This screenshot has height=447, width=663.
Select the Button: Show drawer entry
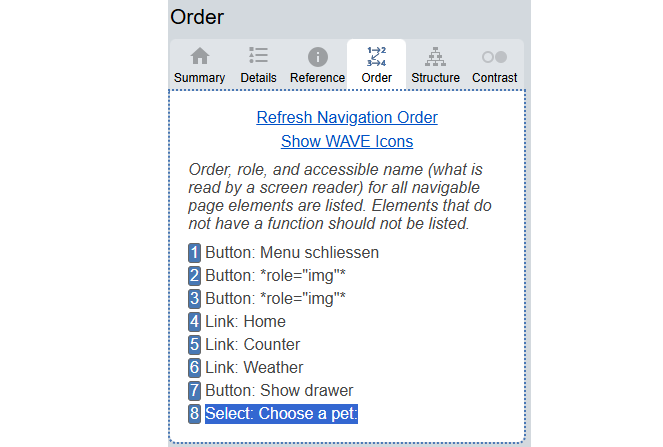pyautogui.click(x=279, y=391)
